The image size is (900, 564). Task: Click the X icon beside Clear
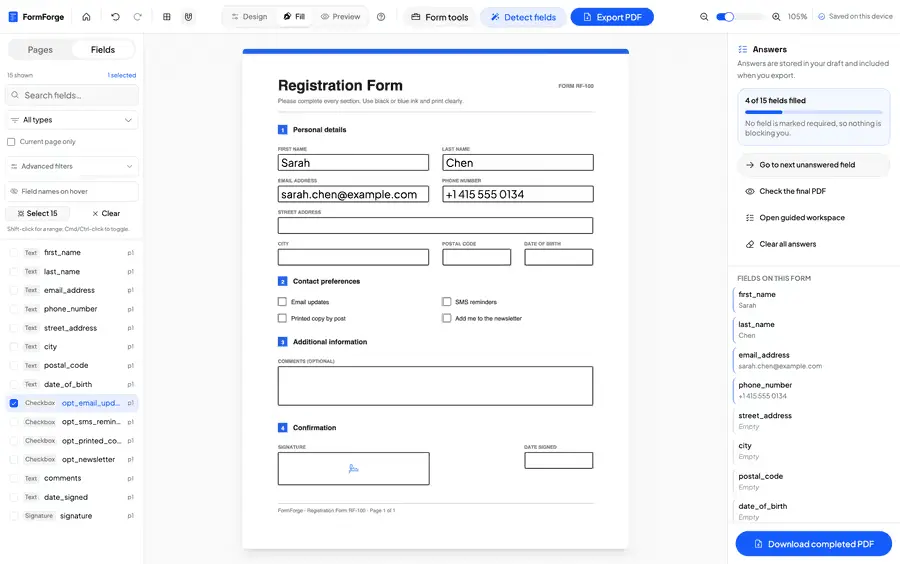click(95, 213)
